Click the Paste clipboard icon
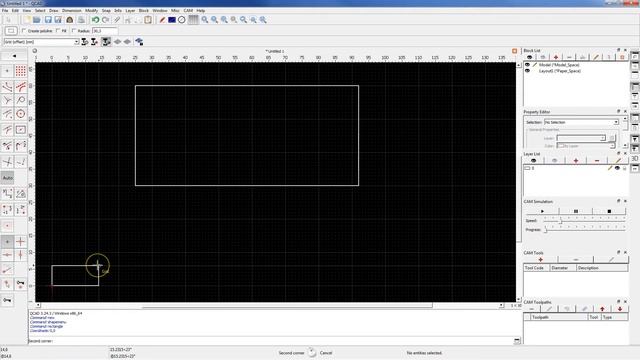The height and width of the screenshot is (360, 640). tap(148, 20)
